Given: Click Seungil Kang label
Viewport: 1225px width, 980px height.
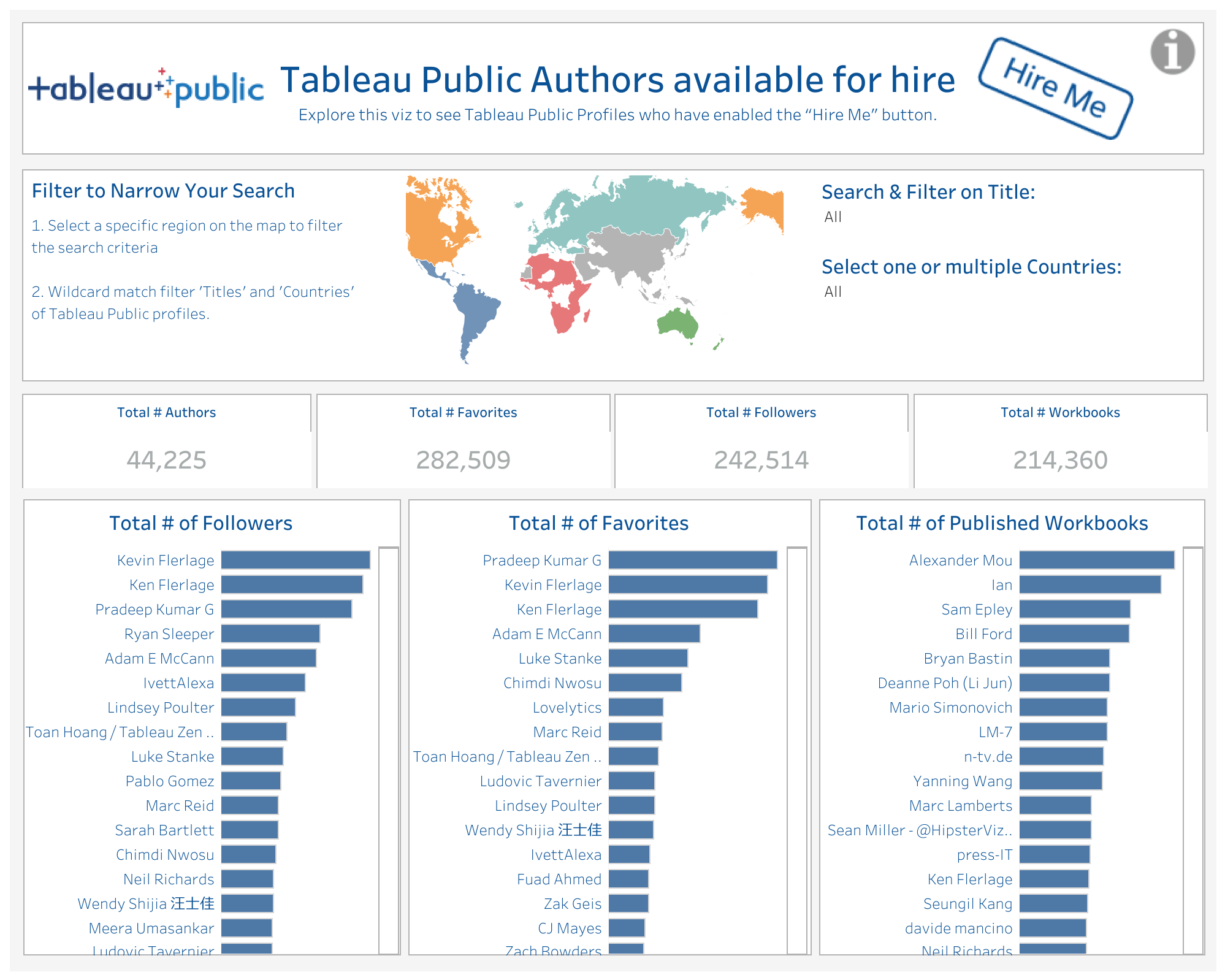Looking at the screenshot, I should click(968, 904).
